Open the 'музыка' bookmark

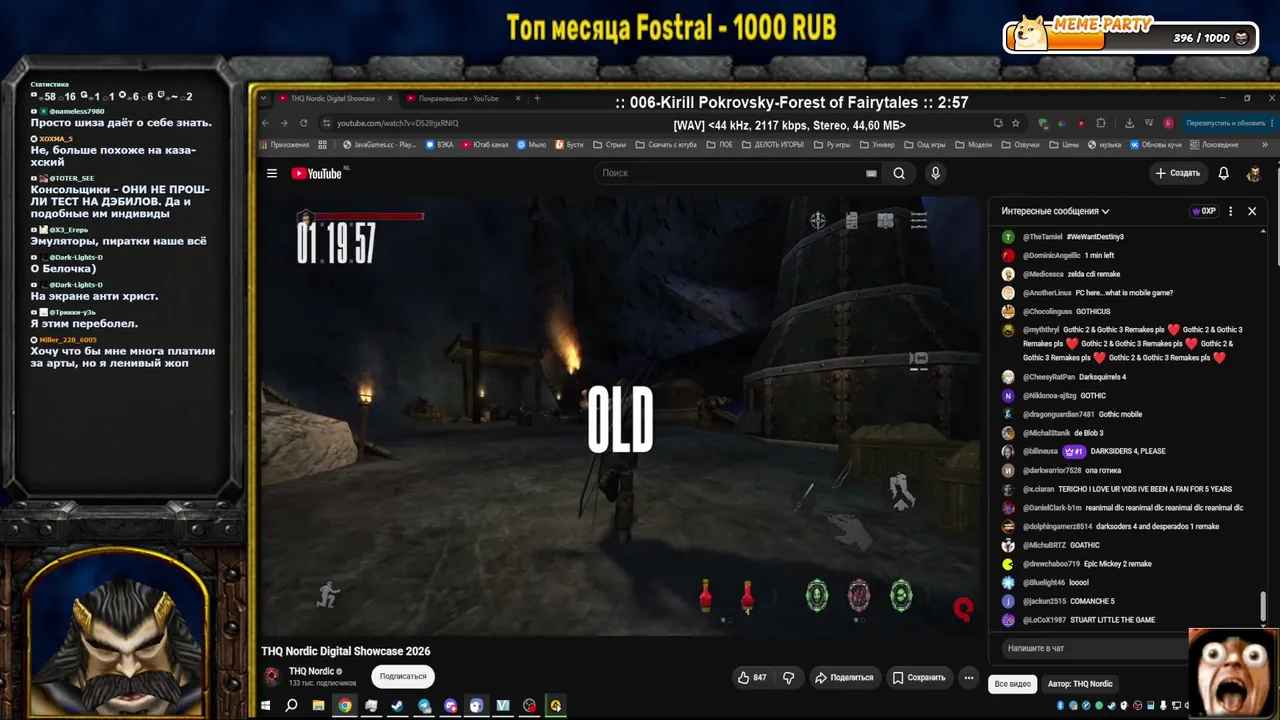1105,145
